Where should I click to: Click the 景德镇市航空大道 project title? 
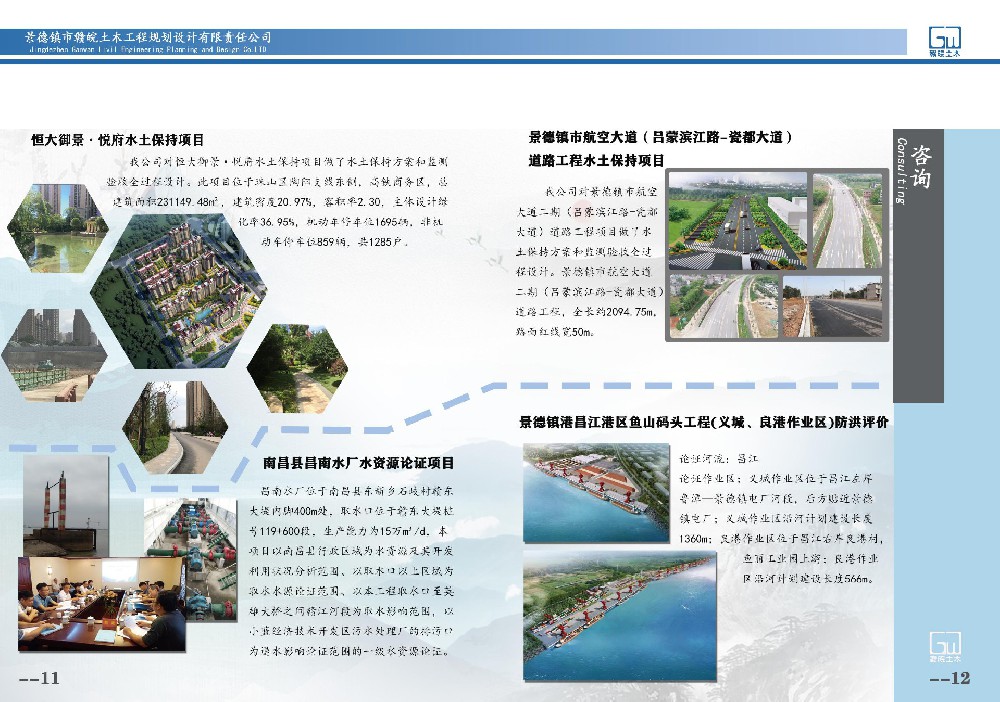(660, 137)
